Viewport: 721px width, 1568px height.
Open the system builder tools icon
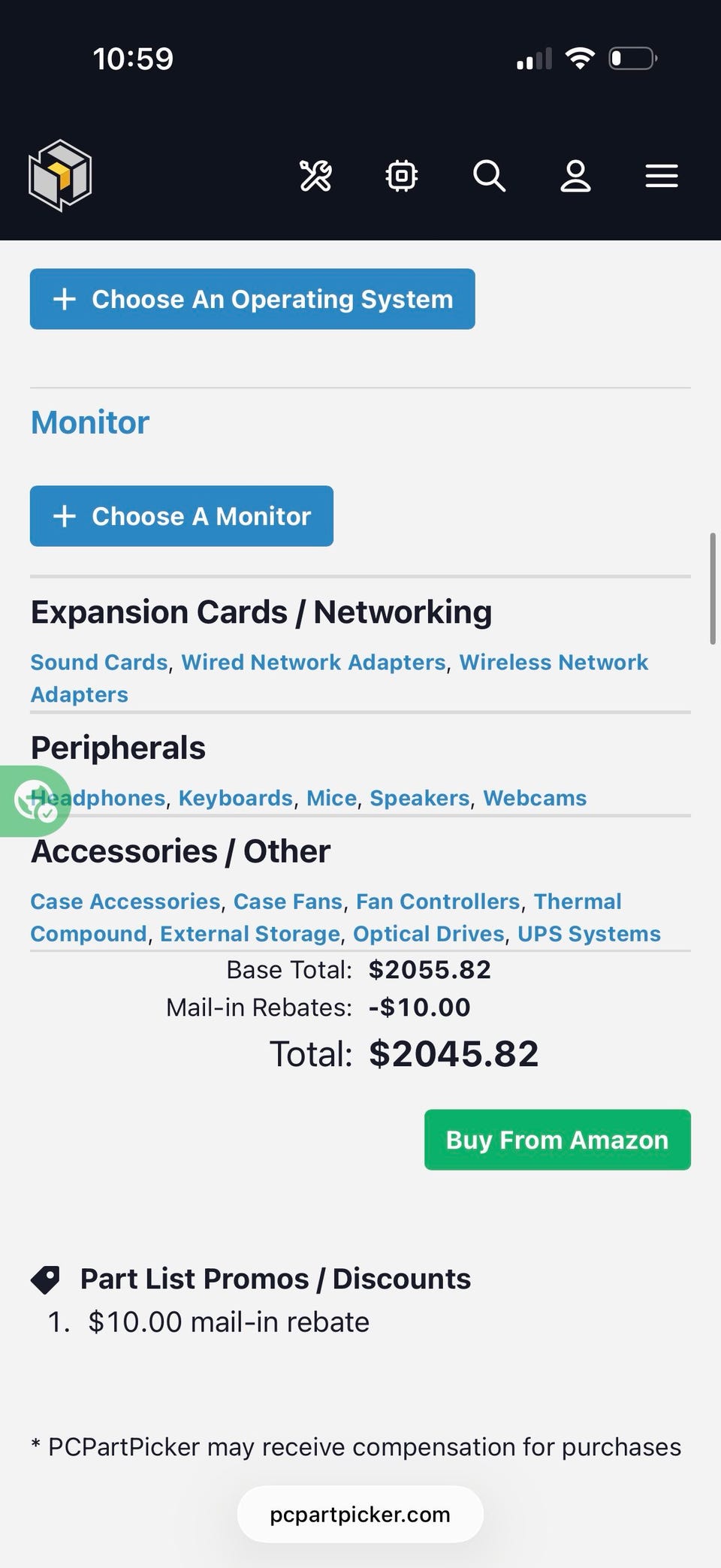(315, 176)
